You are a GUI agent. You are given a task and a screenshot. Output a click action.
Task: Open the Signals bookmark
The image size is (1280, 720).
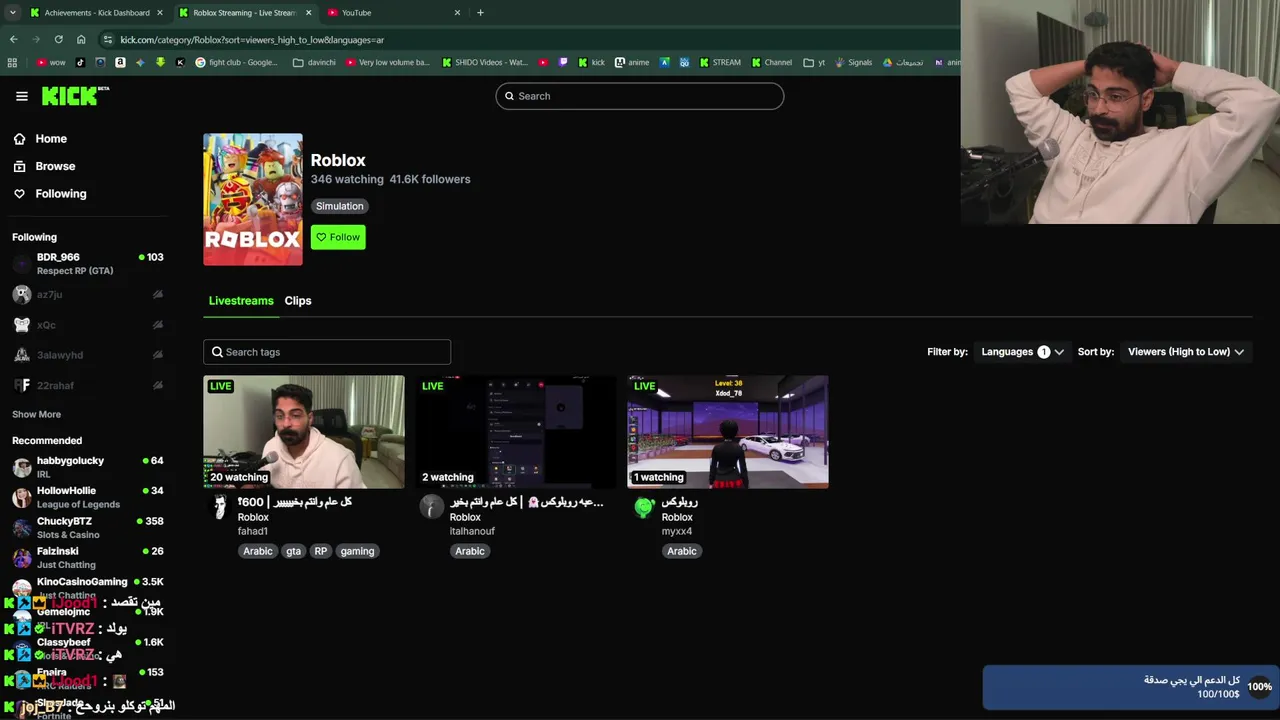(x=853, y=62)
